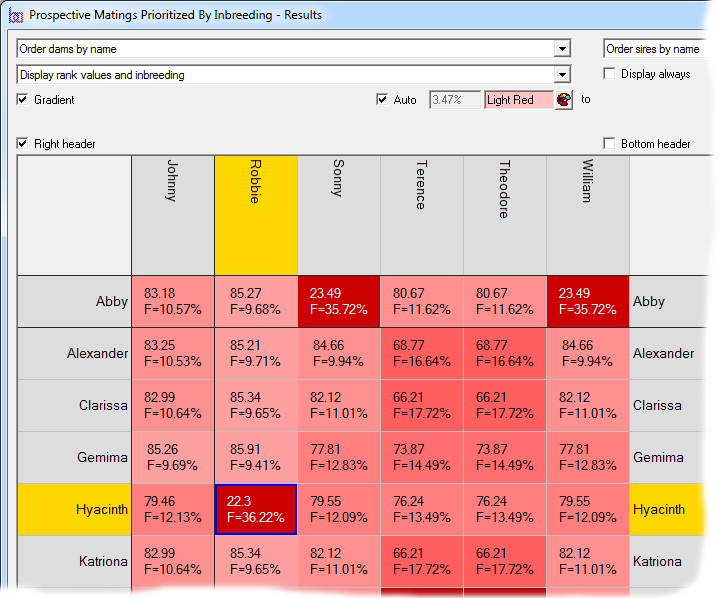The height and width of the screenshot is (598, 719).
Task: Click the application icon in title bar
Action: coord(16,16)
